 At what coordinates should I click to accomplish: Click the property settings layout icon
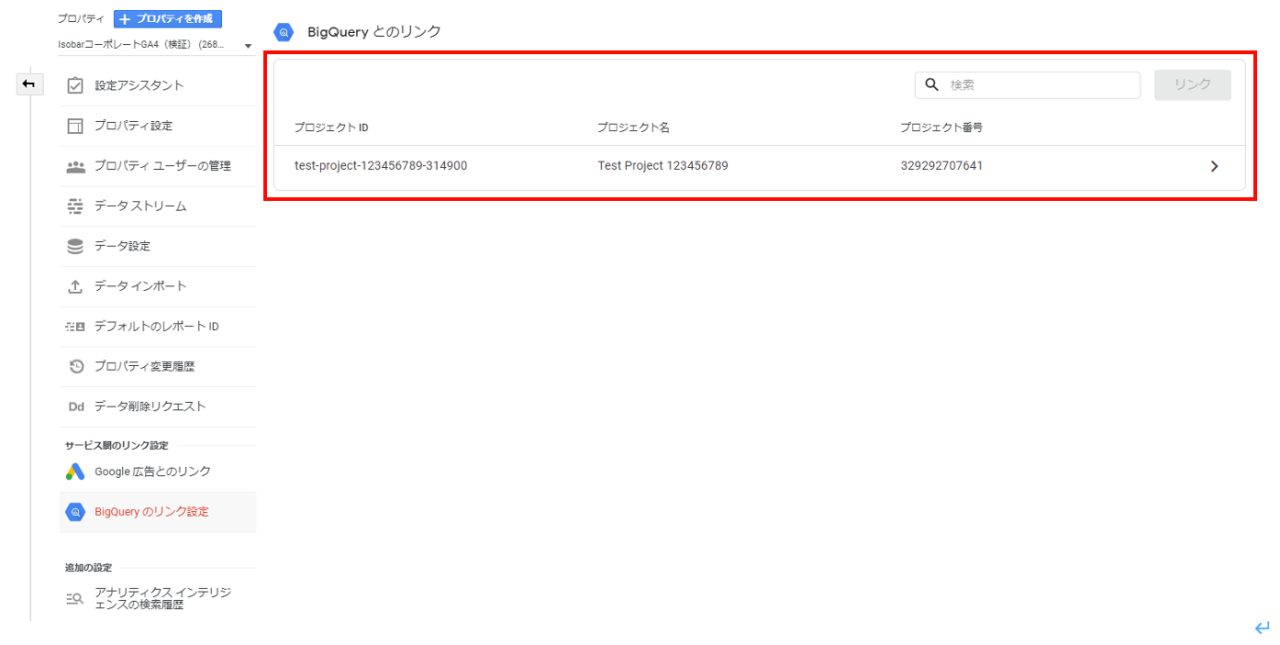pyautogui.click(x=75, y=126)
